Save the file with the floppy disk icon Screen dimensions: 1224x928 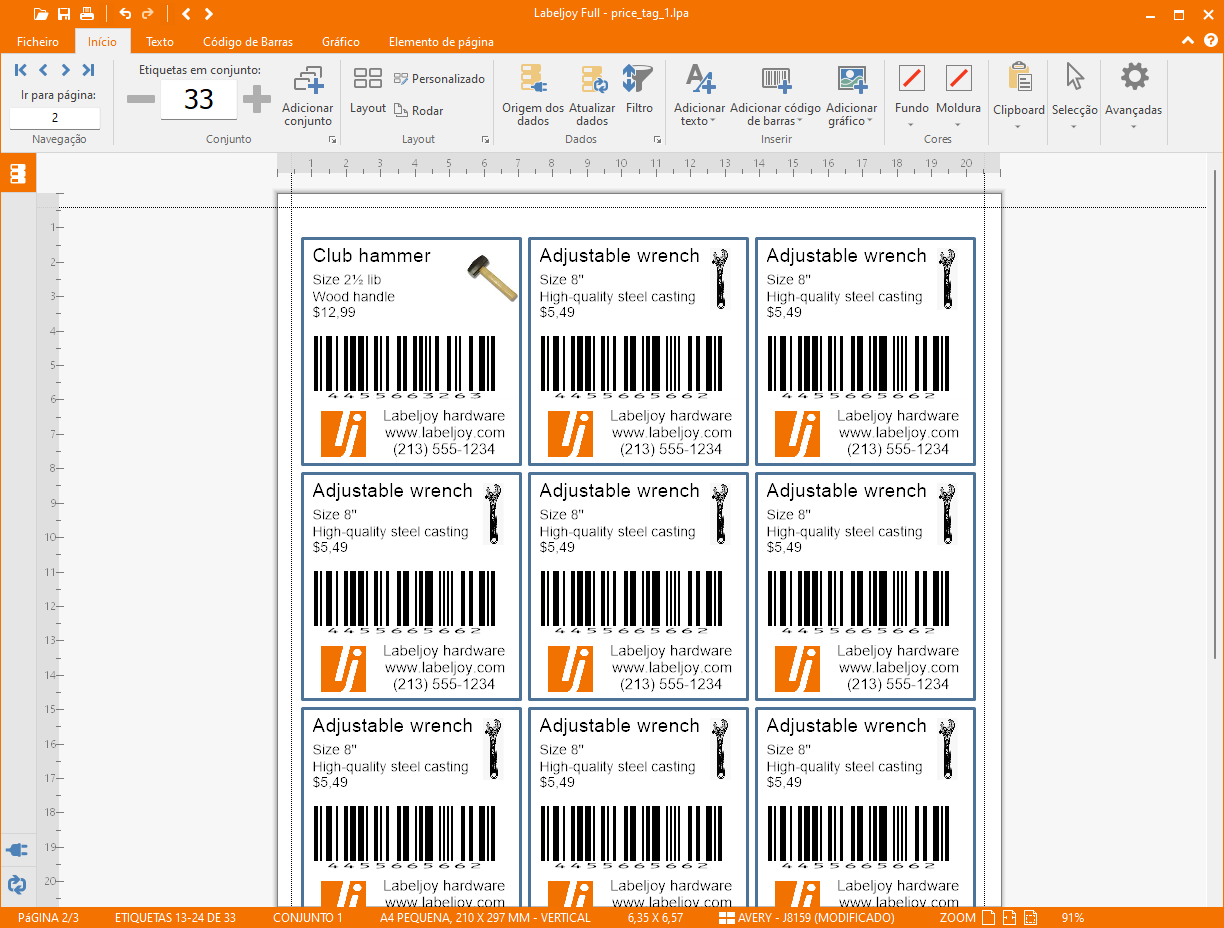[x=64, y=14]
